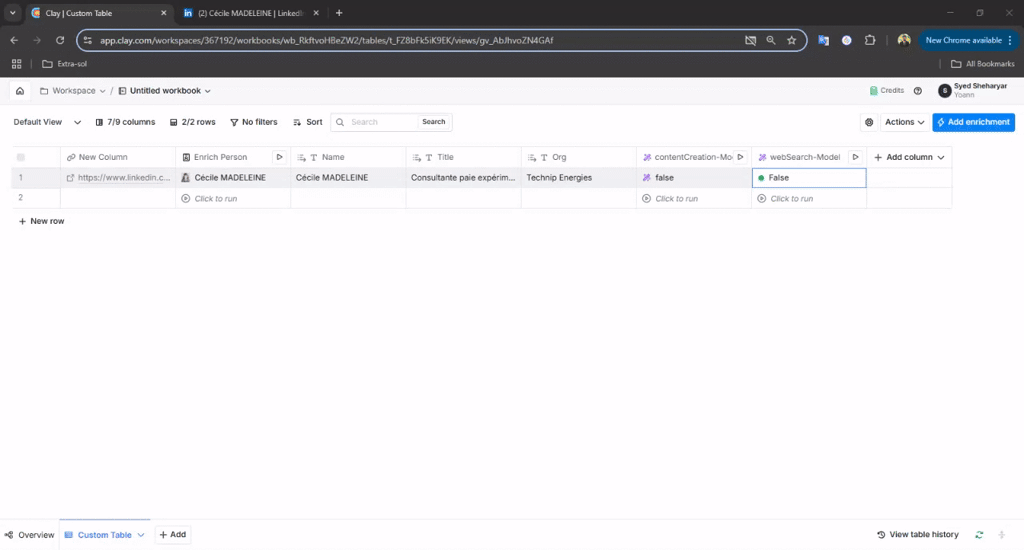Run the Enrich Person column play button
Viewport: 1024px width, 550px height.
(279, 157)
